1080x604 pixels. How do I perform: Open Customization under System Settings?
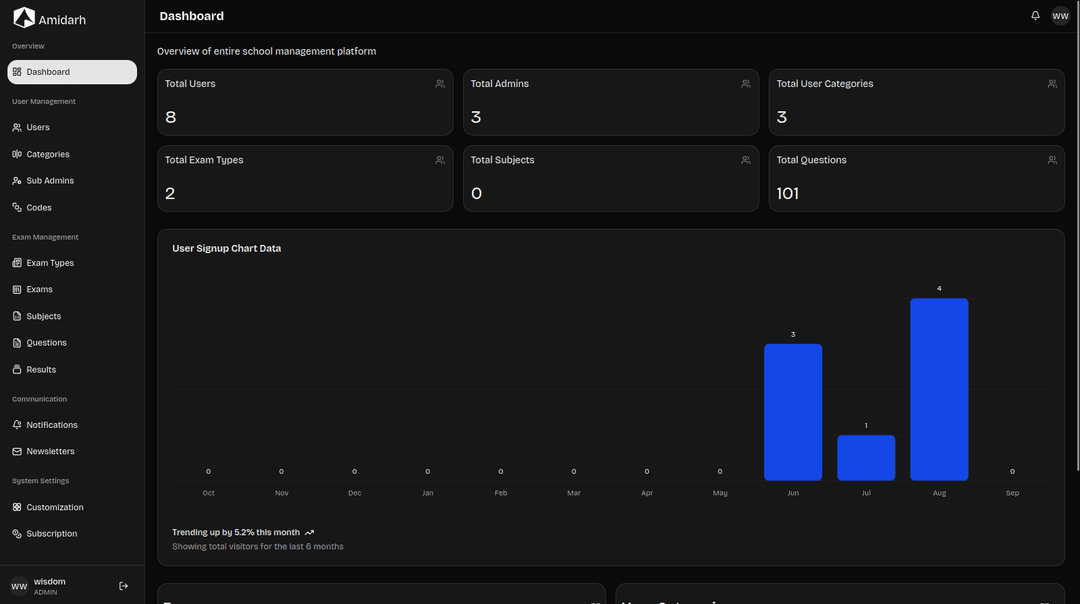[54, 508]
